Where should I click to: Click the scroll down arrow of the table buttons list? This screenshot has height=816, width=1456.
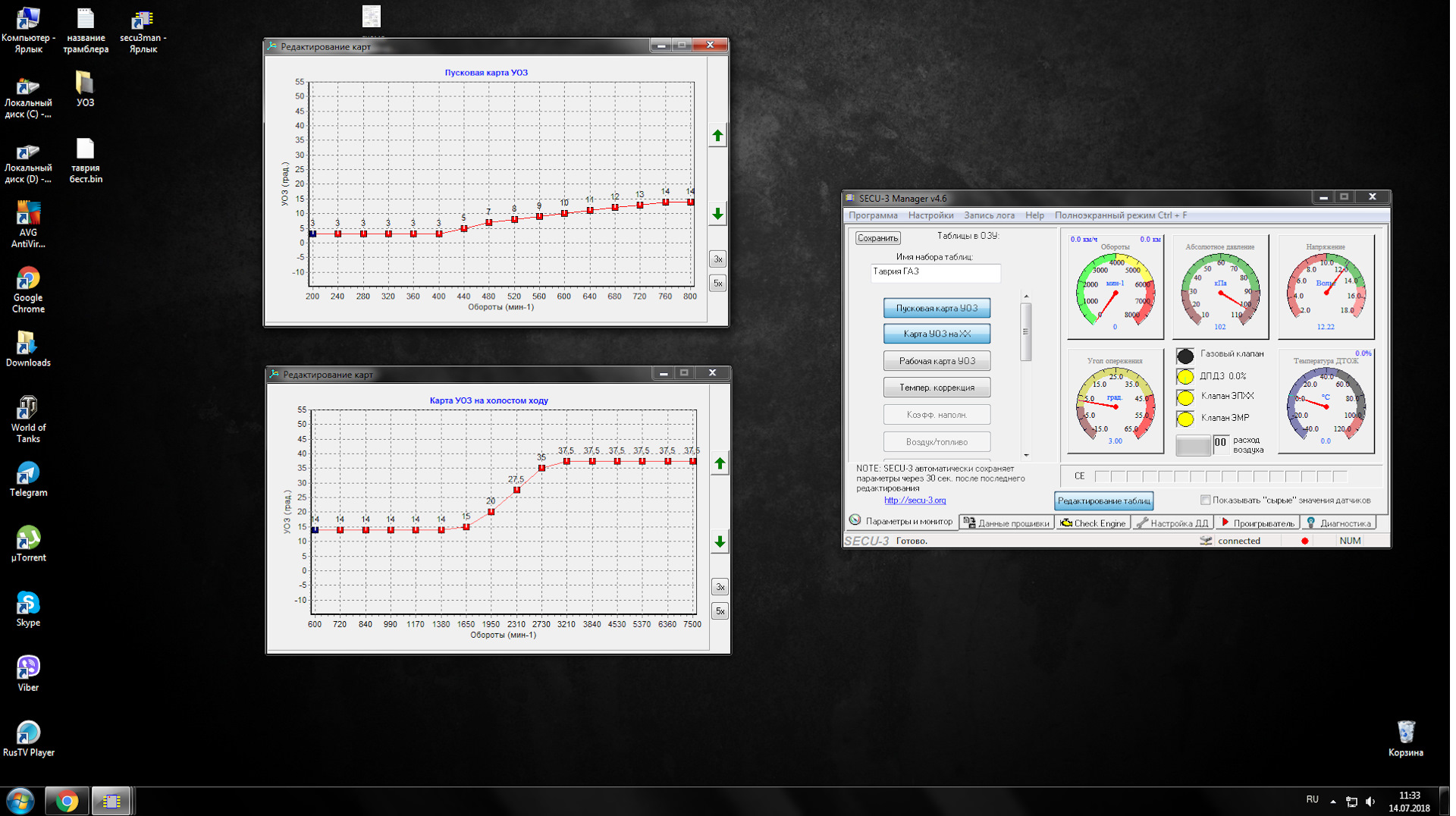pos(1026,456)
